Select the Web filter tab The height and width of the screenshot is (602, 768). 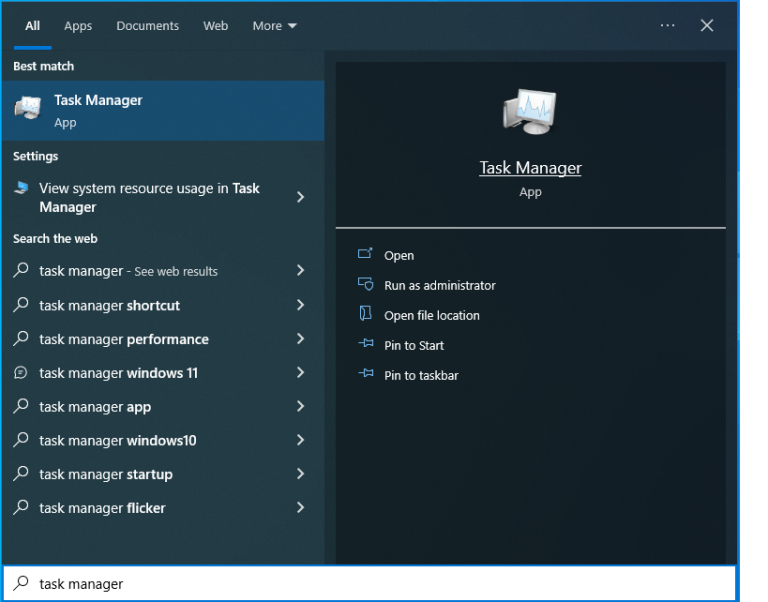pos(216,25)
